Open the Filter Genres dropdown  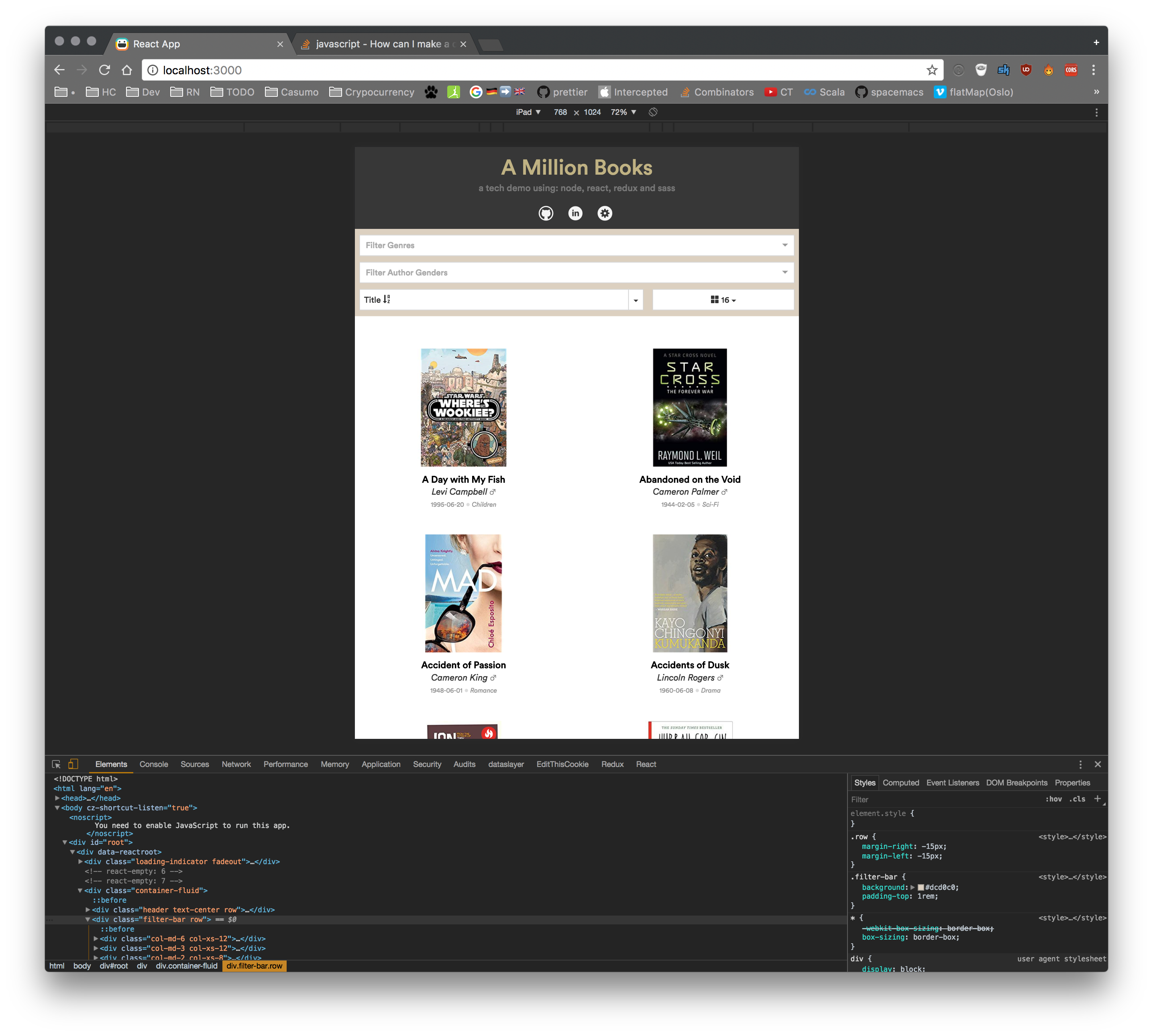pos(576,245)
